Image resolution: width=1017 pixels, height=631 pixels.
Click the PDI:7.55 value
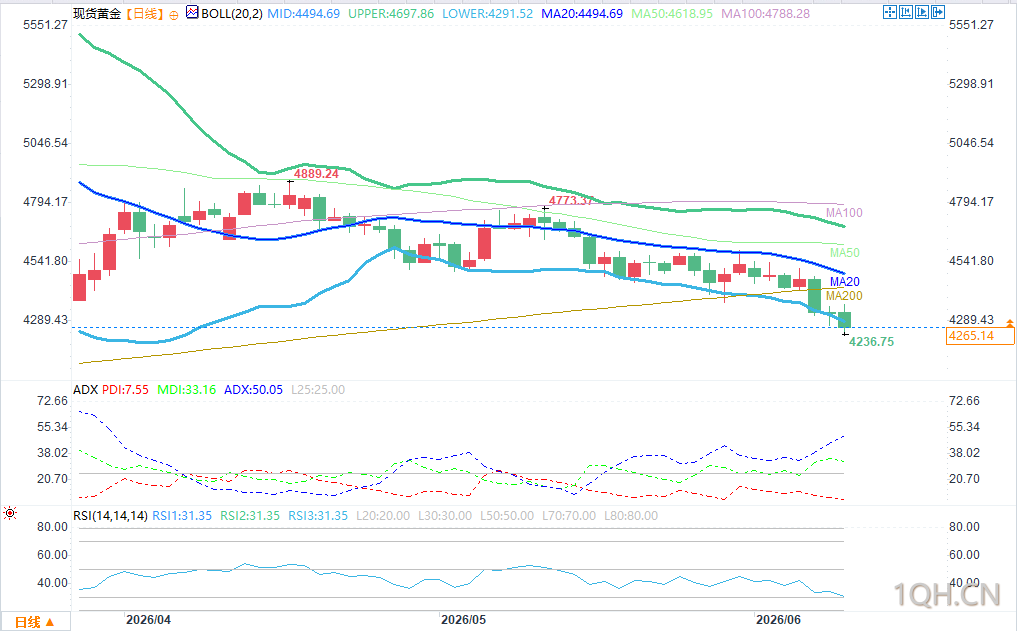(x=125, y=390)
